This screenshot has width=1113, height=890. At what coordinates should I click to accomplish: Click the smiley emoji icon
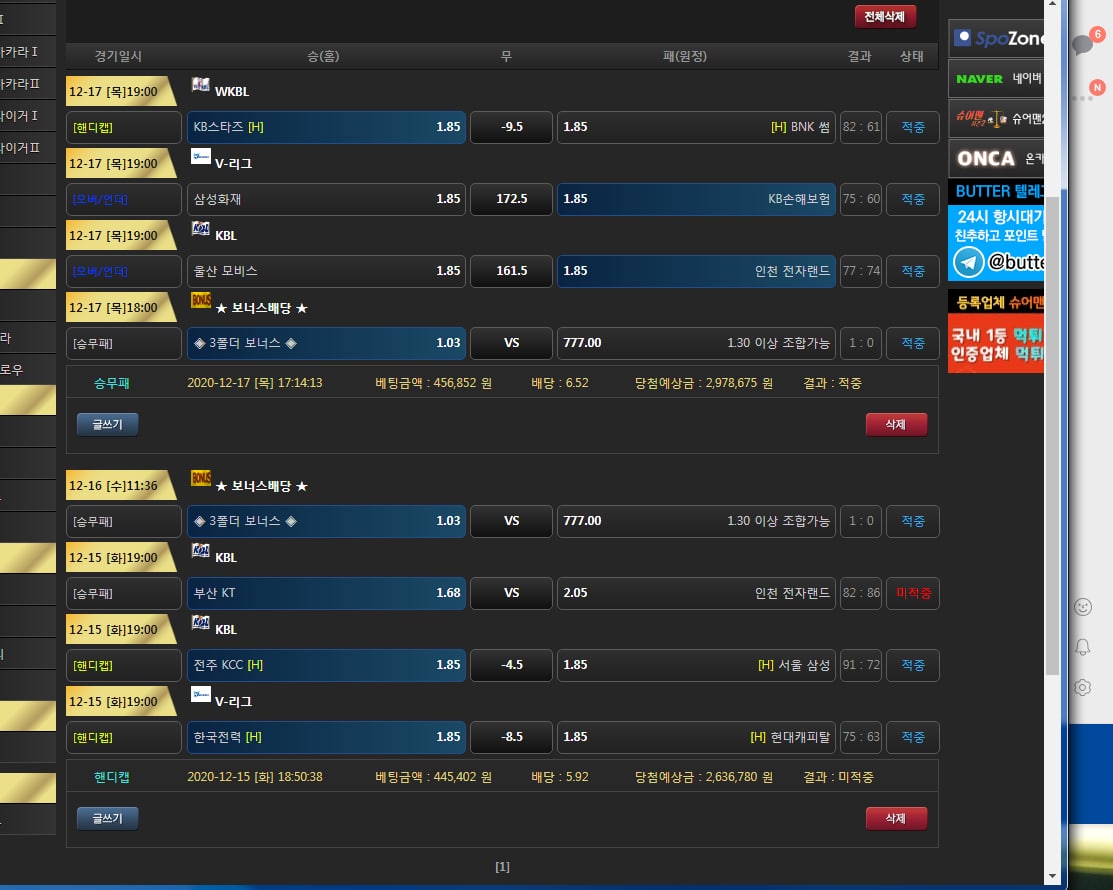1082,607
